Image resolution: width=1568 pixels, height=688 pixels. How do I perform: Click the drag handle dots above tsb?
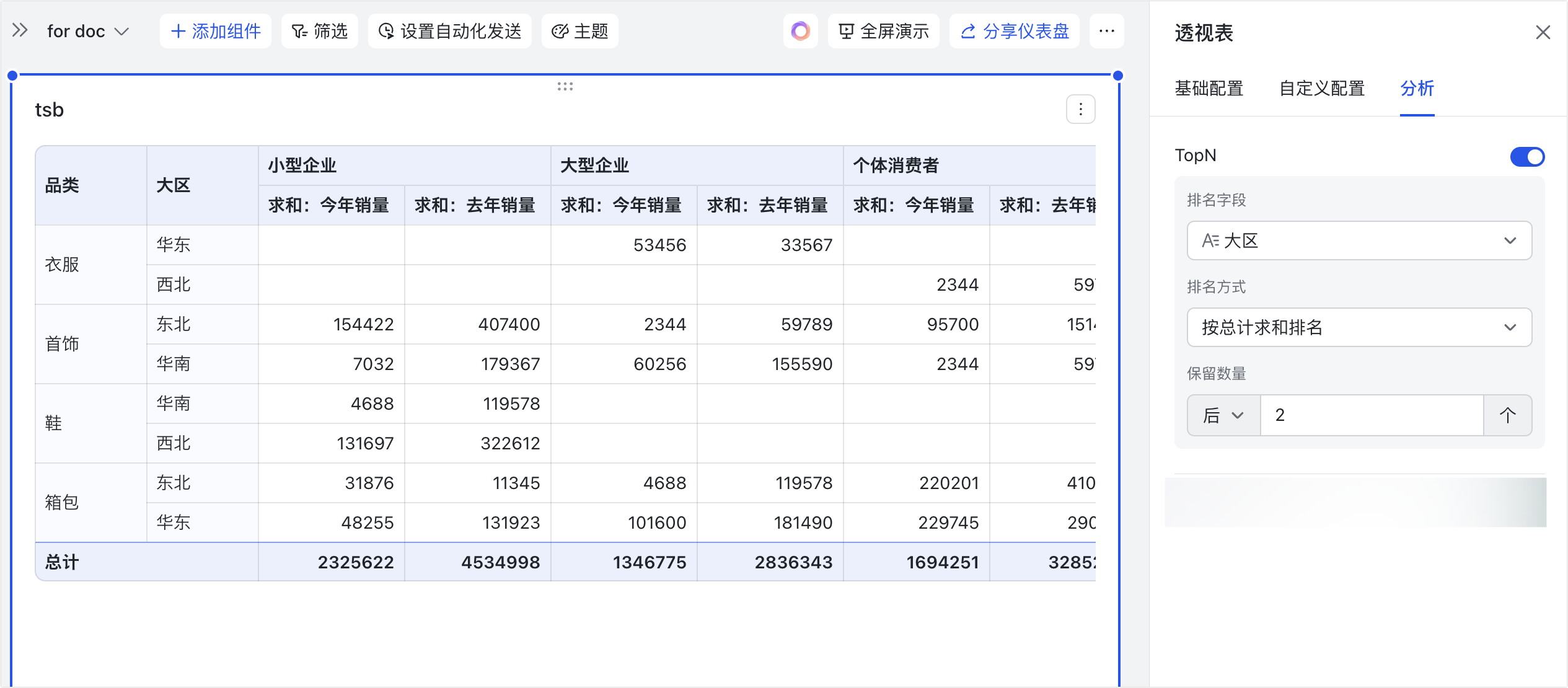click(x=565, y=87)
